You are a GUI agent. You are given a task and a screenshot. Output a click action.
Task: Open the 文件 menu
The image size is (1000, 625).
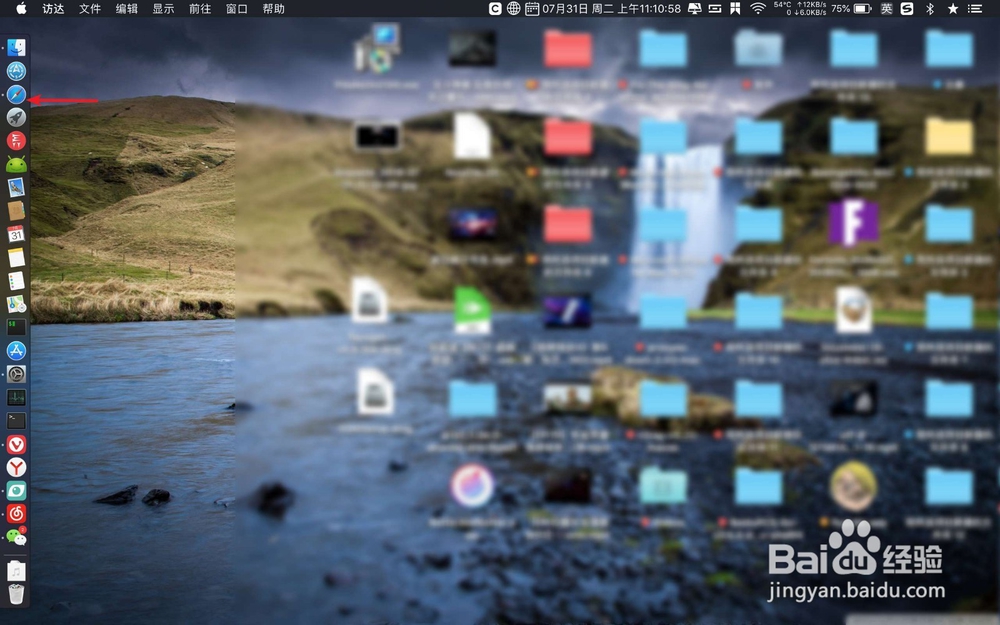[90, 8]
